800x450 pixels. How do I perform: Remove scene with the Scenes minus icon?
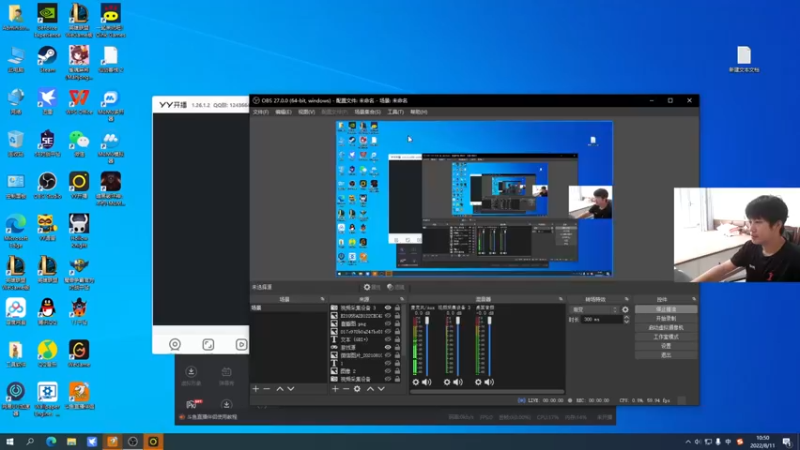[266, 389]
